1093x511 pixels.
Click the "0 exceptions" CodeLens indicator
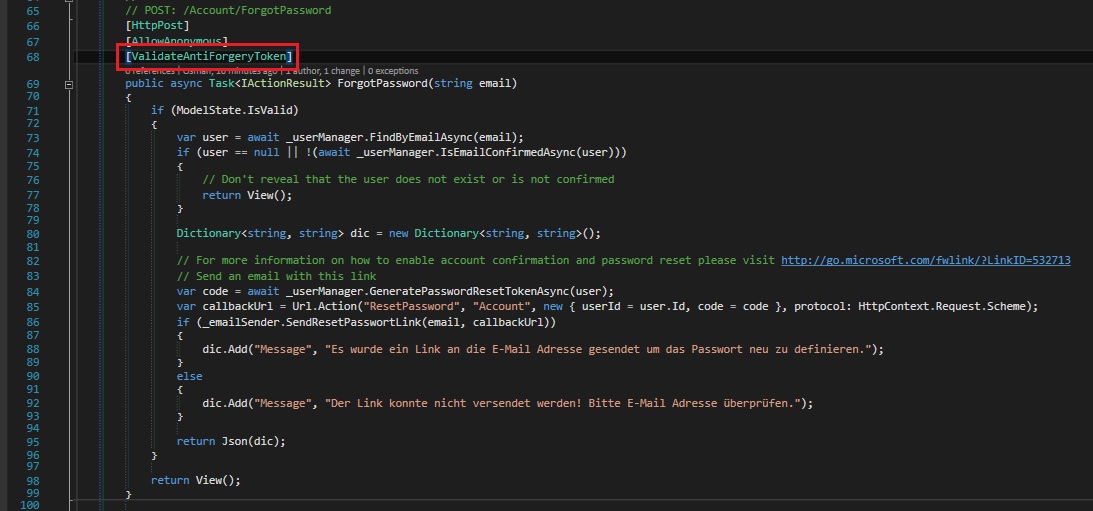[393, 70]
